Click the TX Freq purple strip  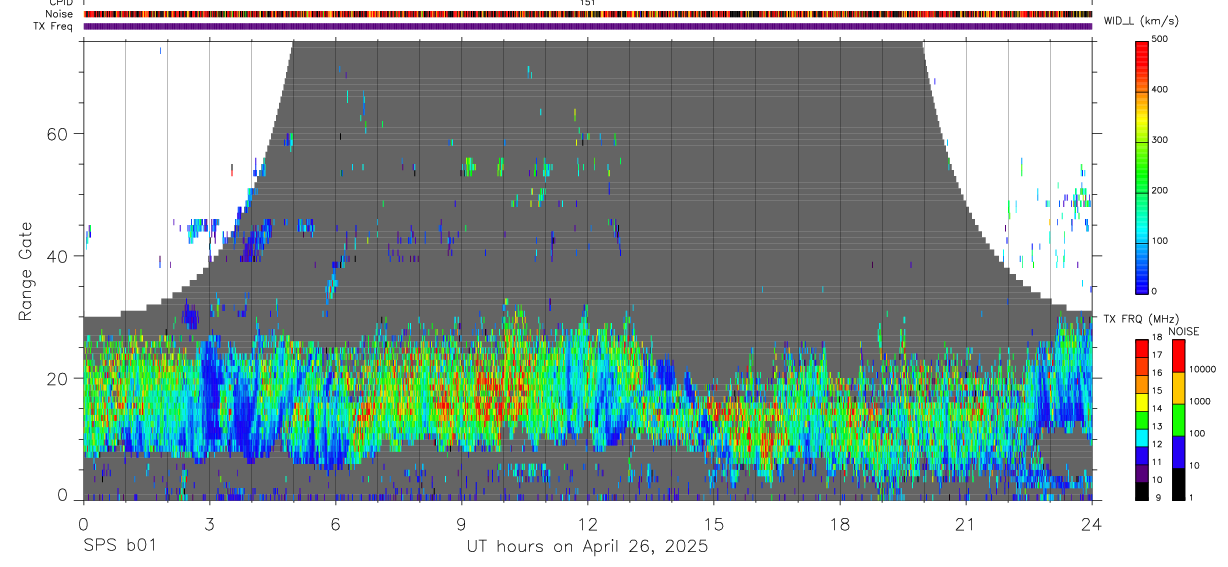pos(588,26)
